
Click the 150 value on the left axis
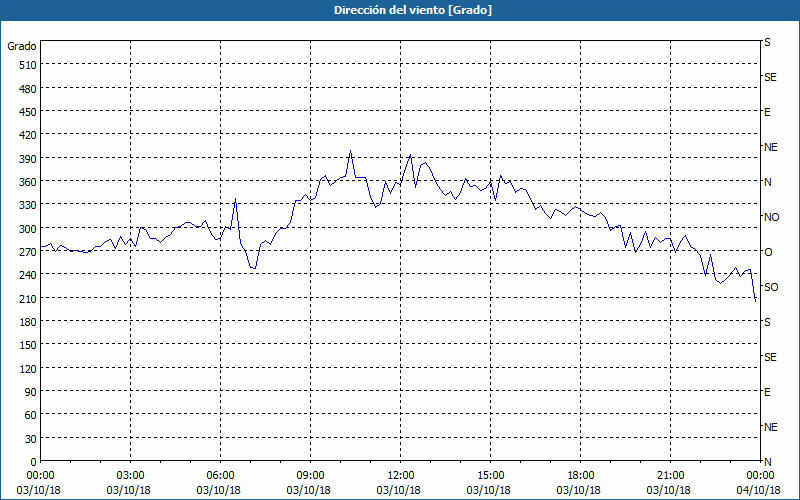pos(28,345)
